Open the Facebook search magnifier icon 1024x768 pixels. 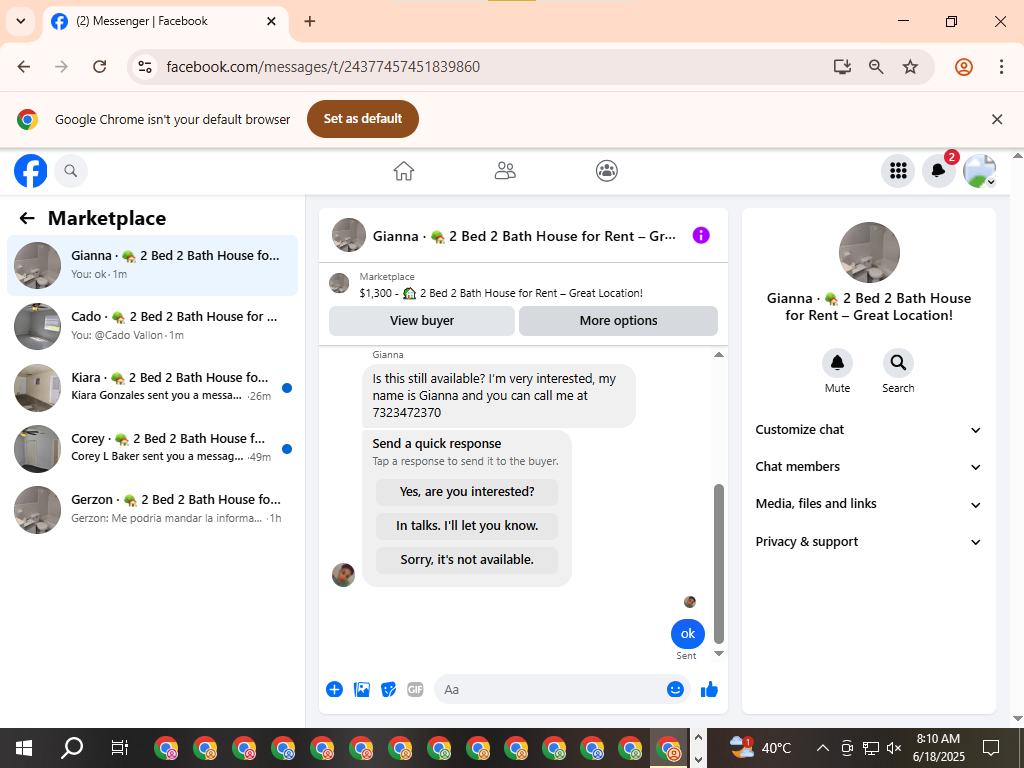click(71, 171)
